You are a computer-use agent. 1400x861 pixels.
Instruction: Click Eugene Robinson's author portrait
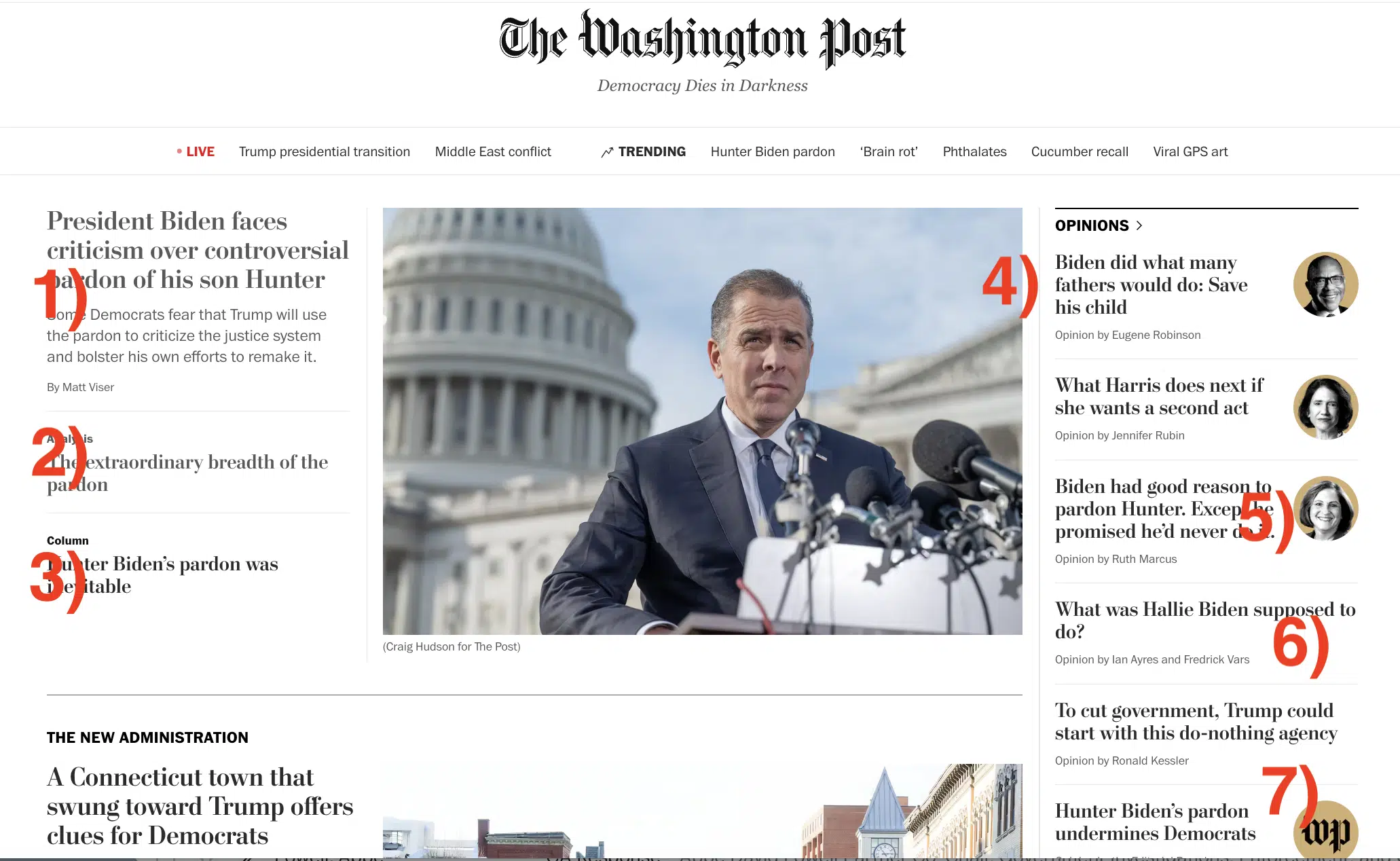click(x=1325, y=285)
